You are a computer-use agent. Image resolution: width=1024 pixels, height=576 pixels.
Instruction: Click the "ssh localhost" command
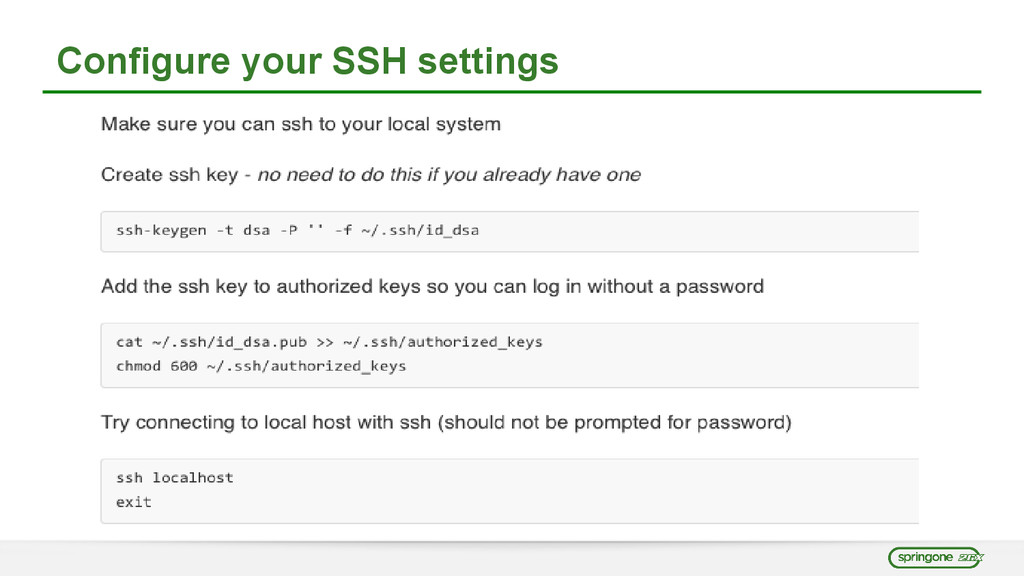tap(174, 478)
